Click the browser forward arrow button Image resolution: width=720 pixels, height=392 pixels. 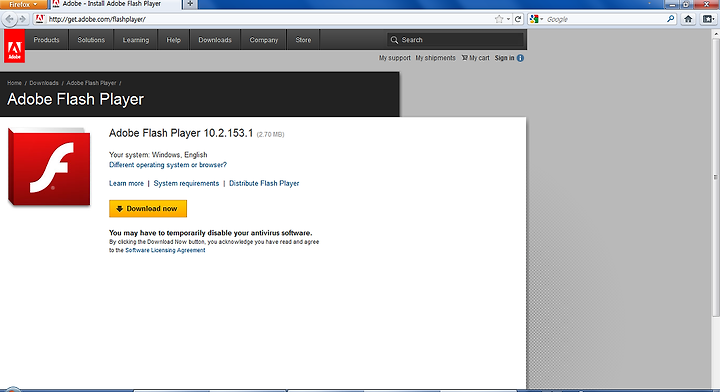point(22,19)
